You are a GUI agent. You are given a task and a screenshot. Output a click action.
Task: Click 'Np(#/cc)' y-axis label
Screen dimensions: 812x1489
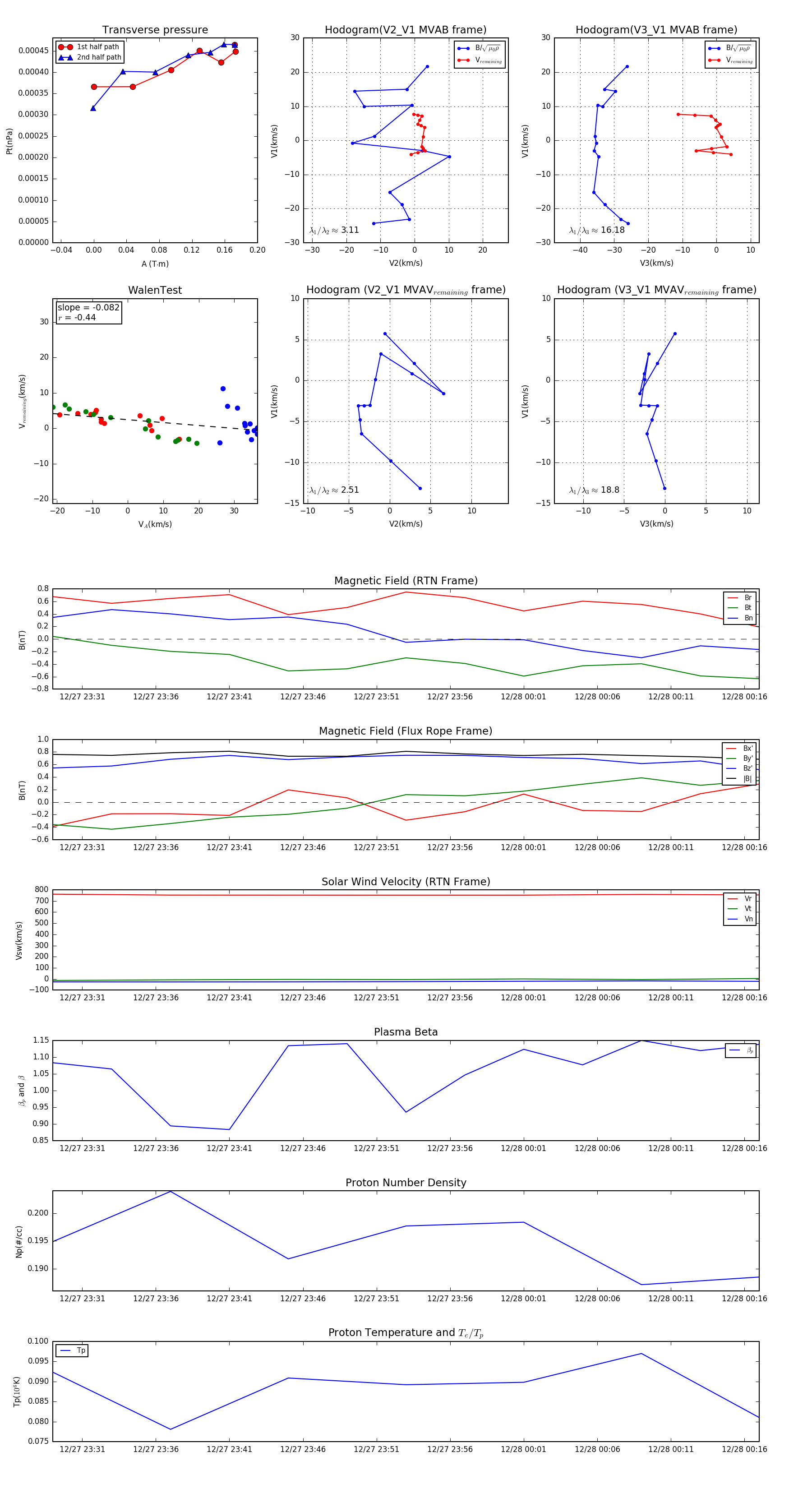pos(19,1242)
